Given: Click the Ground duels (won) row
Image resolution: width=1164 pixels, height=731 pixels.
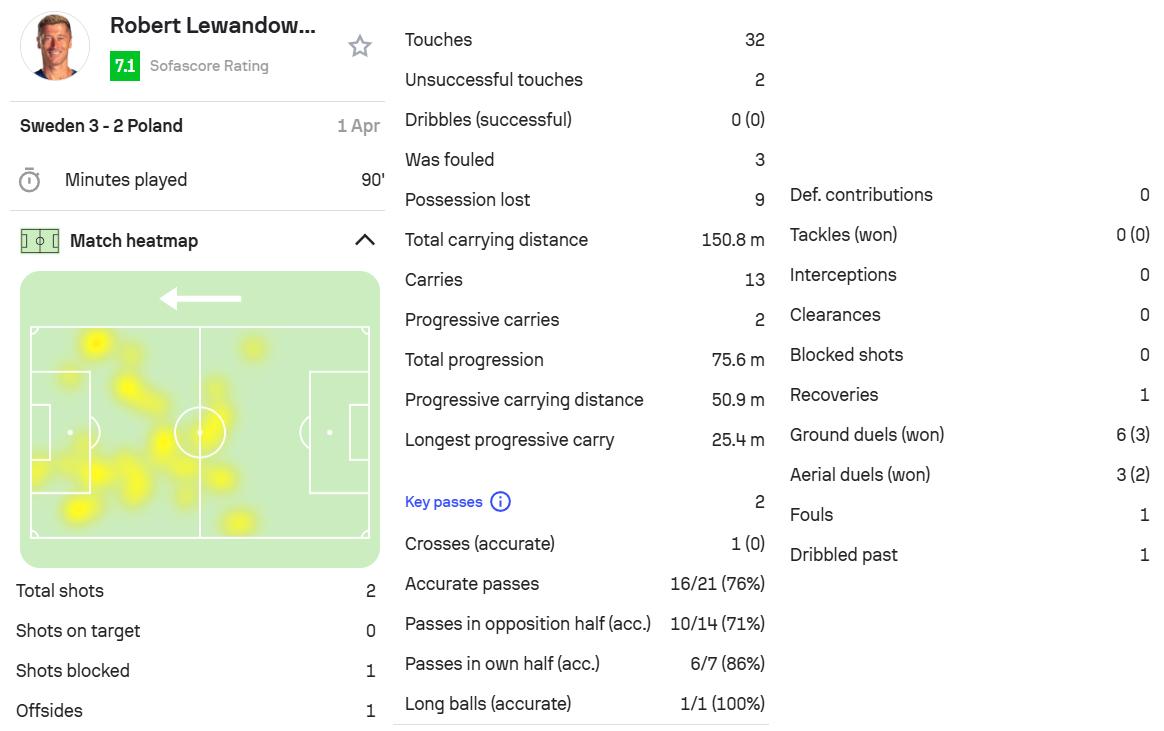Looking at the screenshot, I should click(968, 435).
